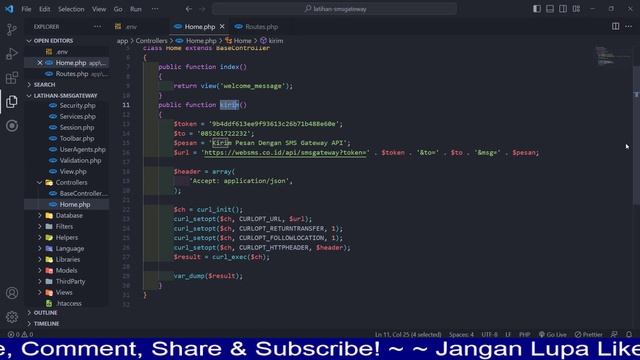Screen dimensions: 640x360
Task: Collapse the Open Editors section
Action: point(53,41)
